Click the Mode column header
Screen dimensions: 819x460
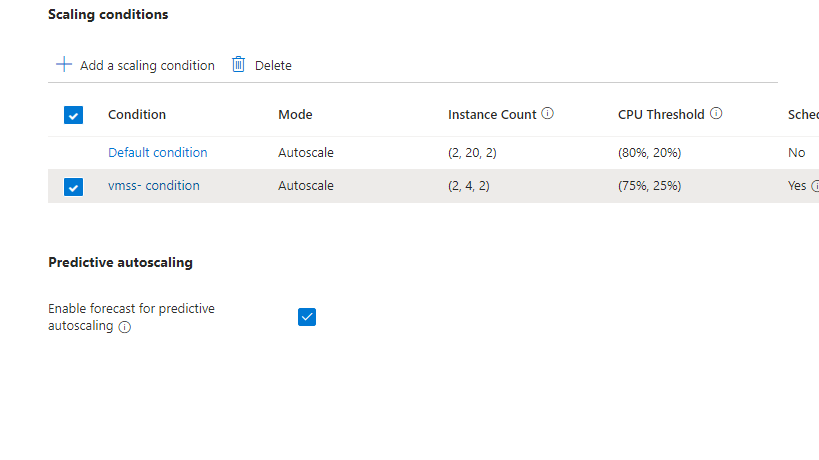[295, 115]
